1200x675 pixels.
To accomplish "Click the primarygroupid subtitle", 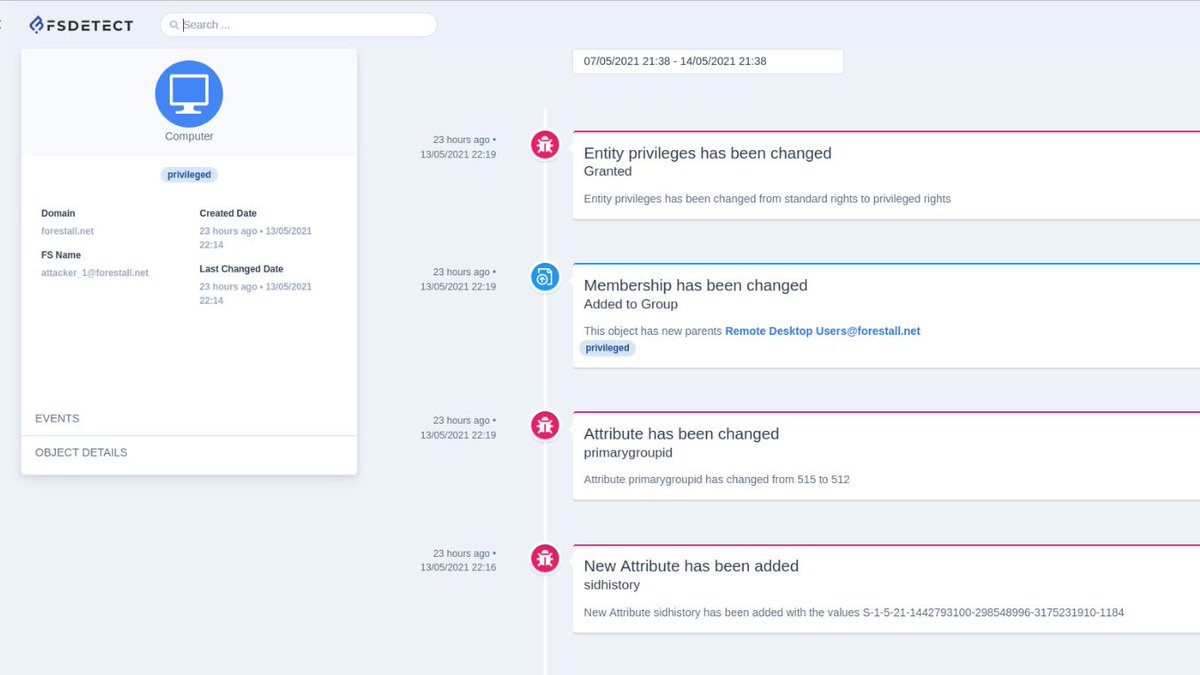I will 628,453.
